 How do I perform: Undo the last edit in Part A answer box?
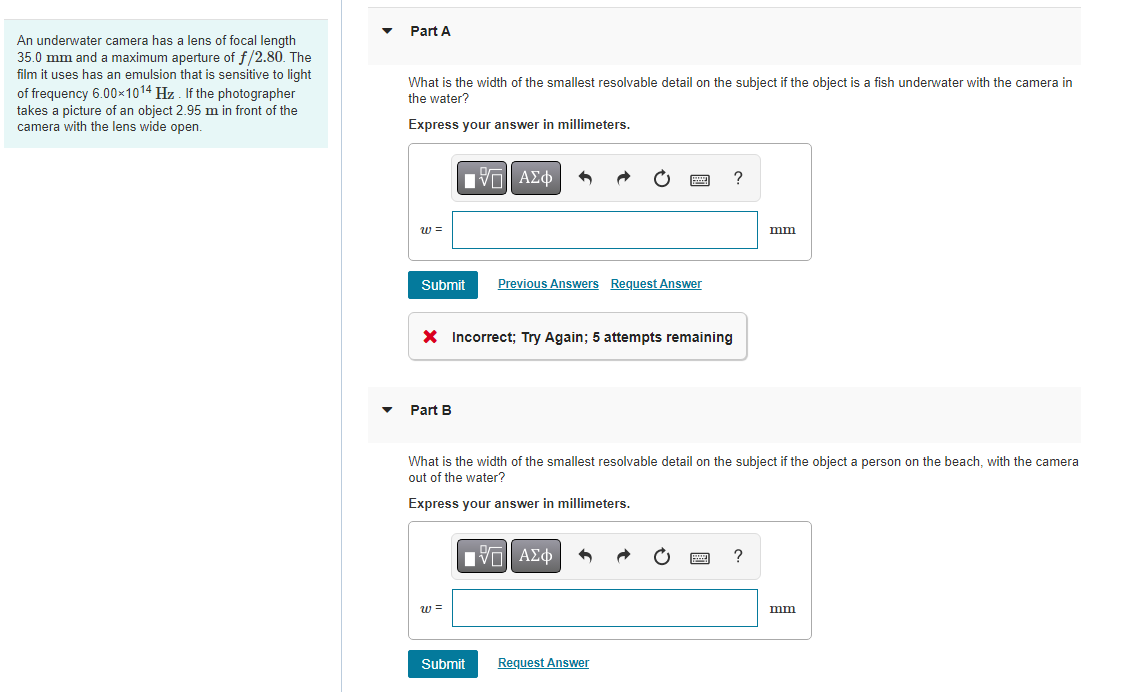tap(585, 178)
